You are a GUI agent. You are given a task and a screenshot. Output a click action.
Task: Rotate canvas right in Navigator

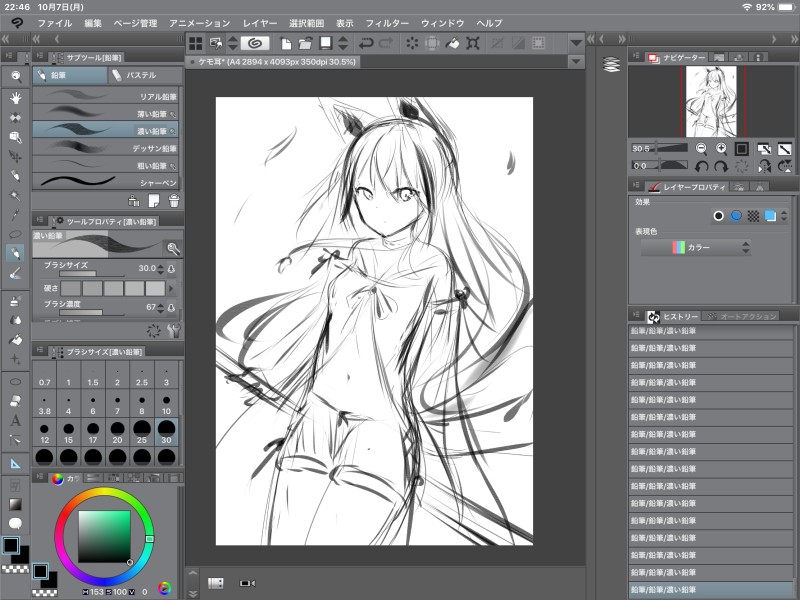[x=721, y=166]
